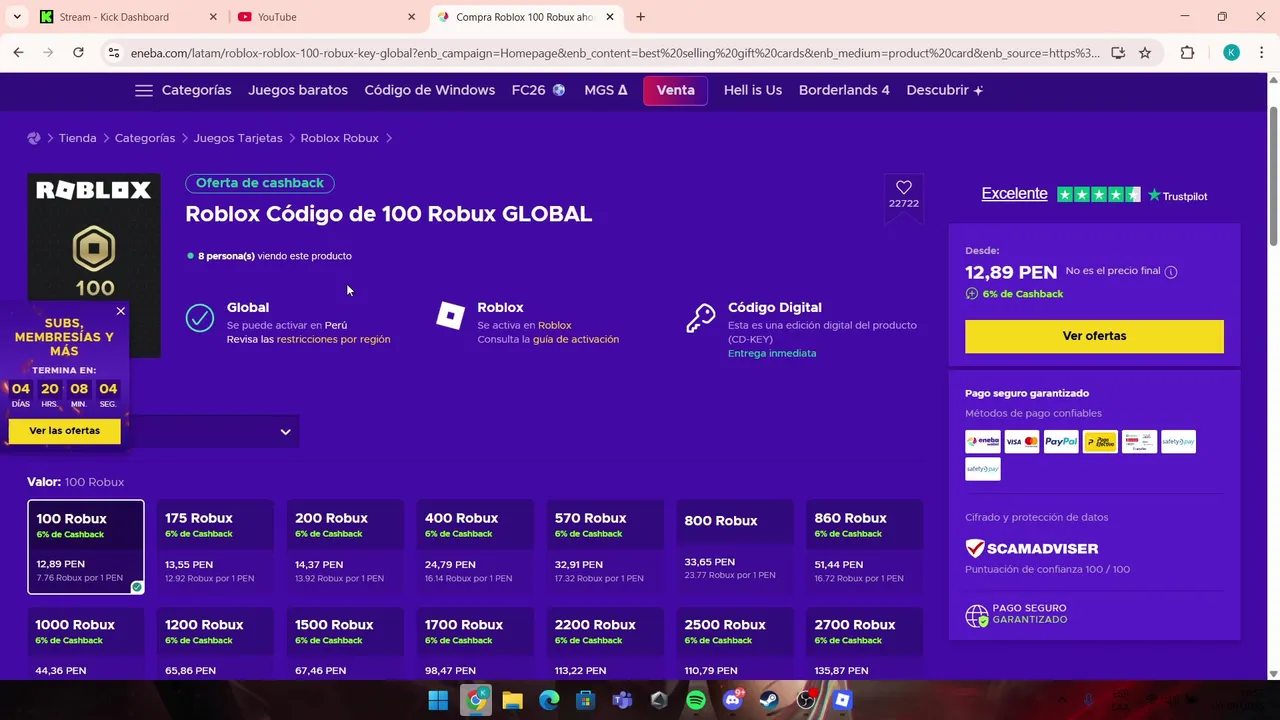Click the Juegos Tarjetas breadcrumb link
The height and width of the screenshot is (720, 1280).
[238, 138]
